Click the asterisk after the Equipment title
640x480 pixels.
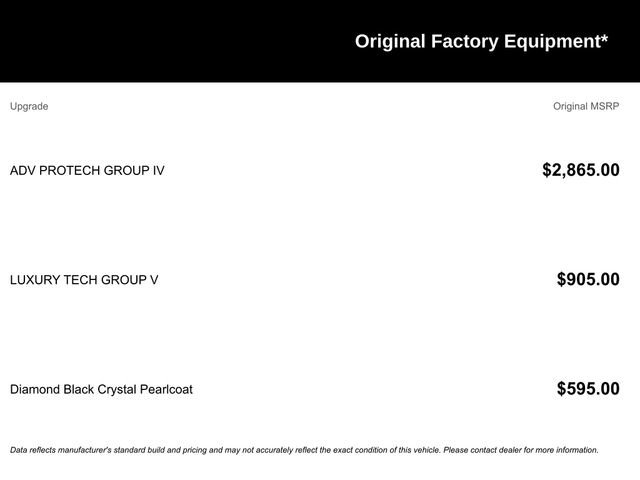pyautogui.click(x=604, y=40)
